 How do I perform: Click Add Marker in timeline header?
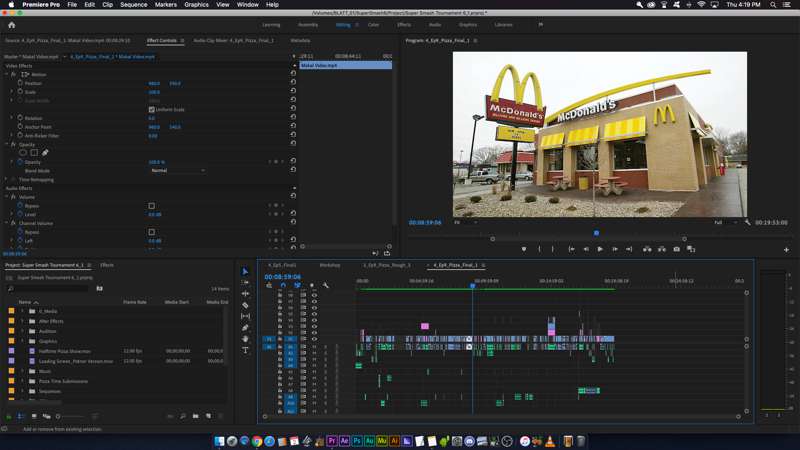tap(312, 285)
